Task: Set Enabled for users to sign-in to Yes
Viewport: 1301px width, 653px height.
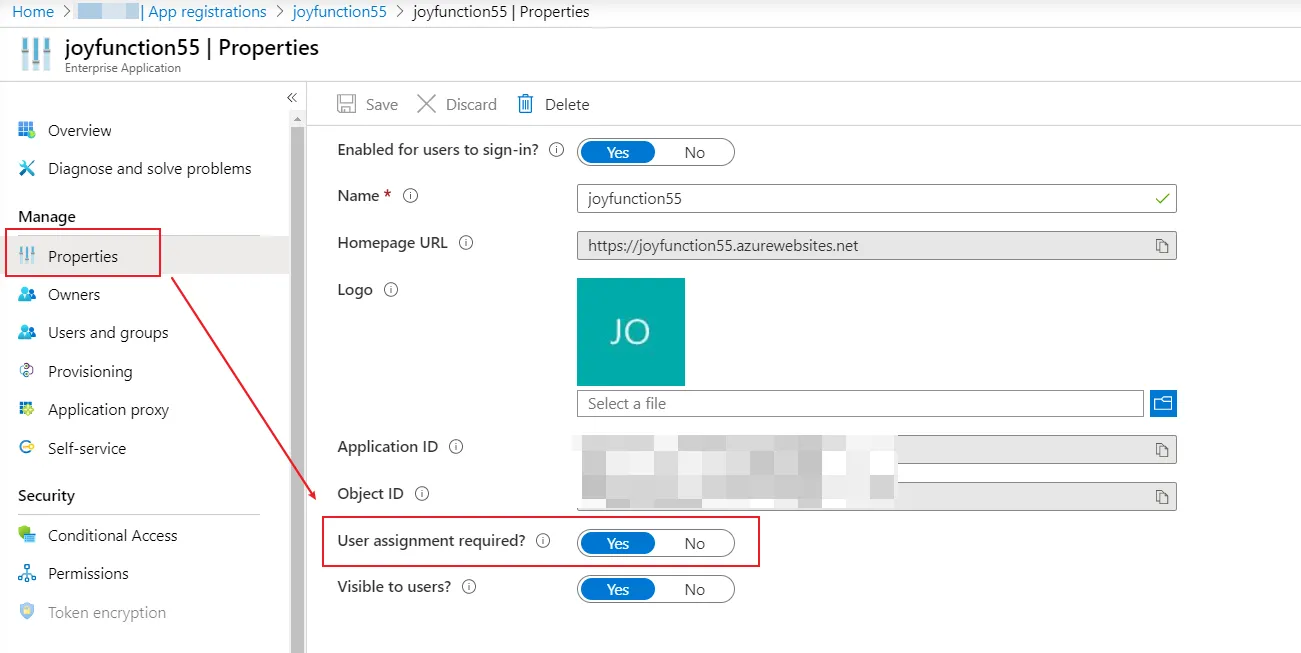Action: (x=618, y=152)
